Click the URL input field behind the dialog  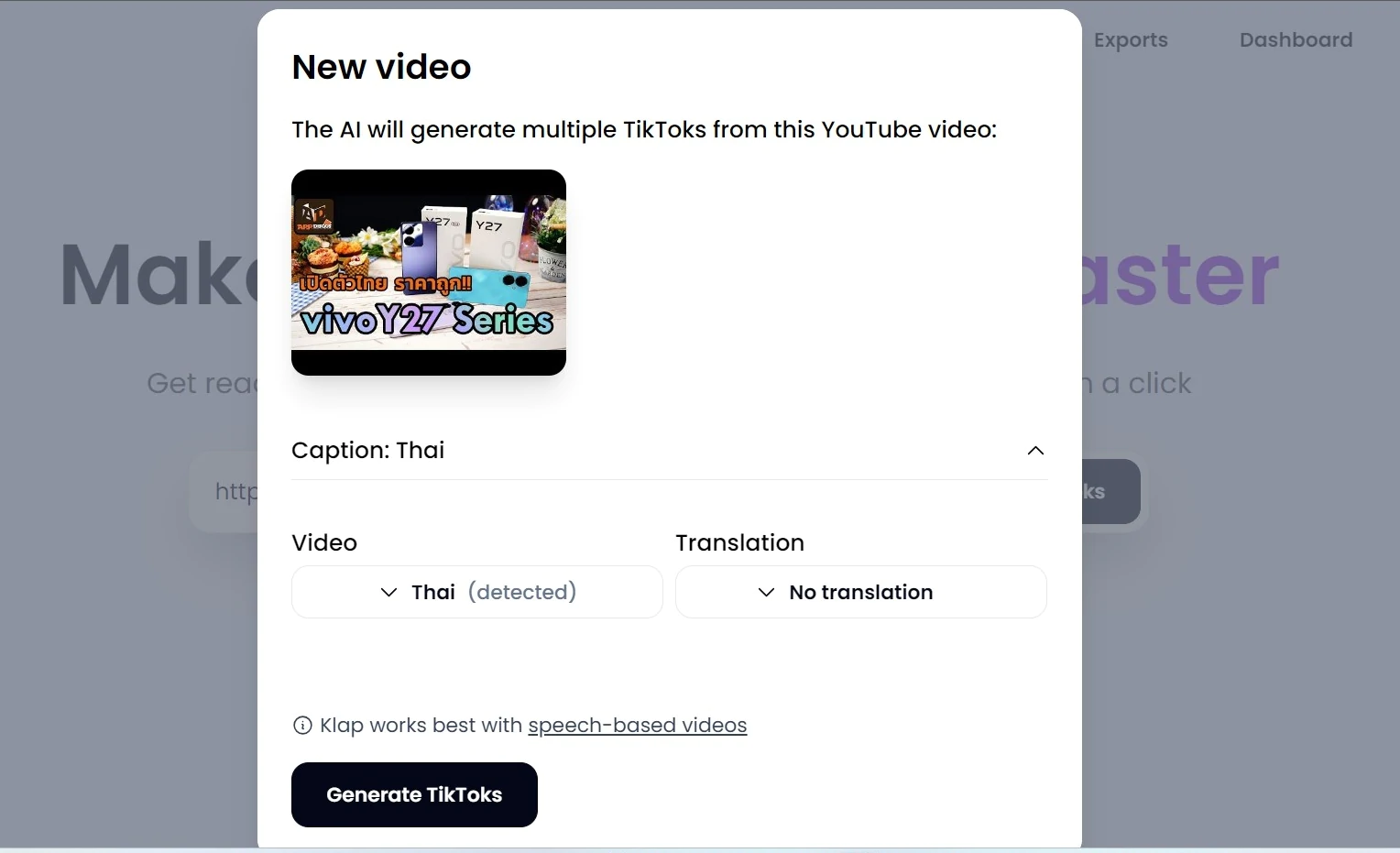pyautogui.click(x=224, y=491)
